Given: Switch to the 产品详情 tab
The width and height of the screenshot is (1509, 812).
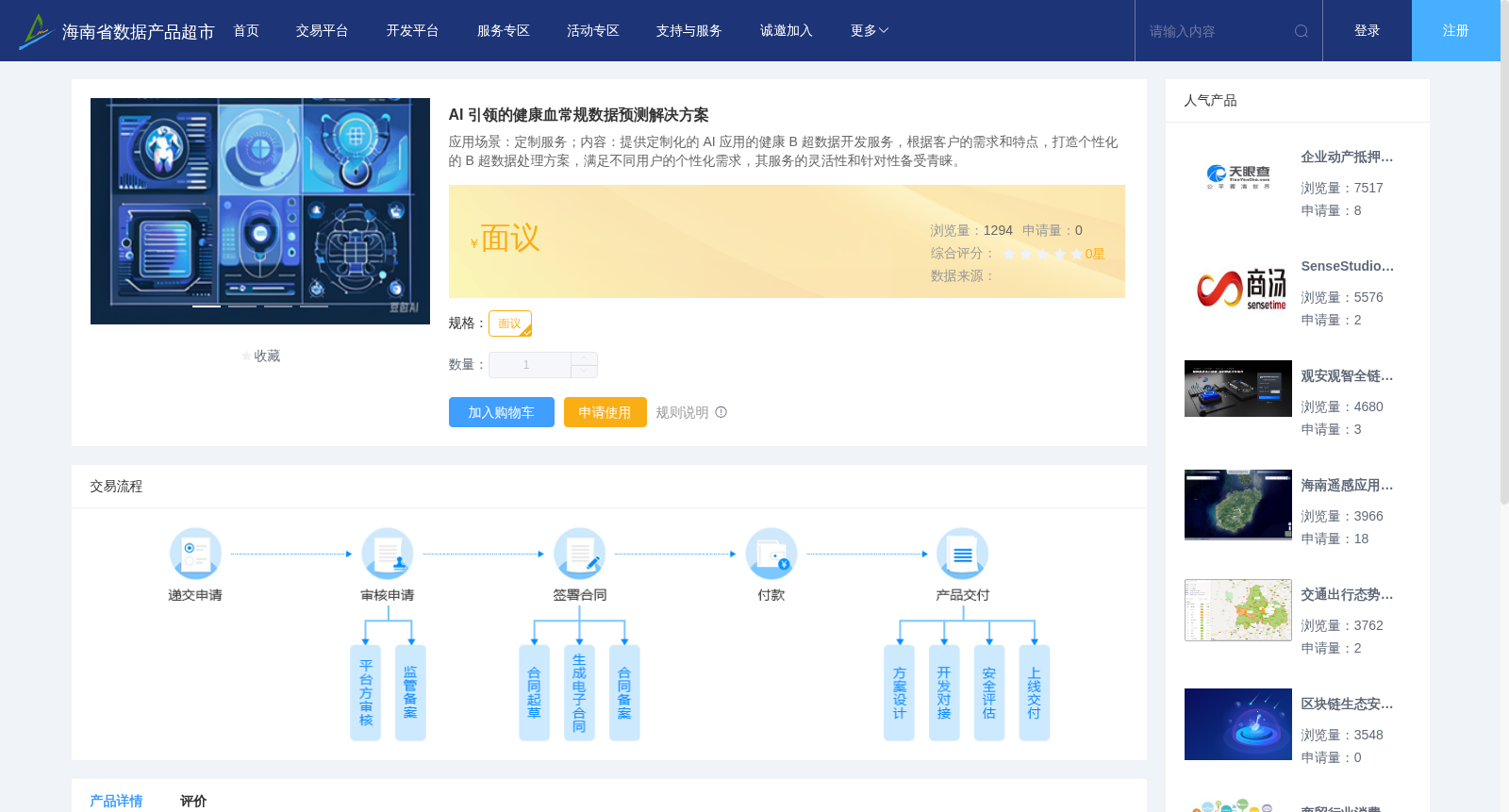Looking at the screenshot, I should click(x=116, y=801).
